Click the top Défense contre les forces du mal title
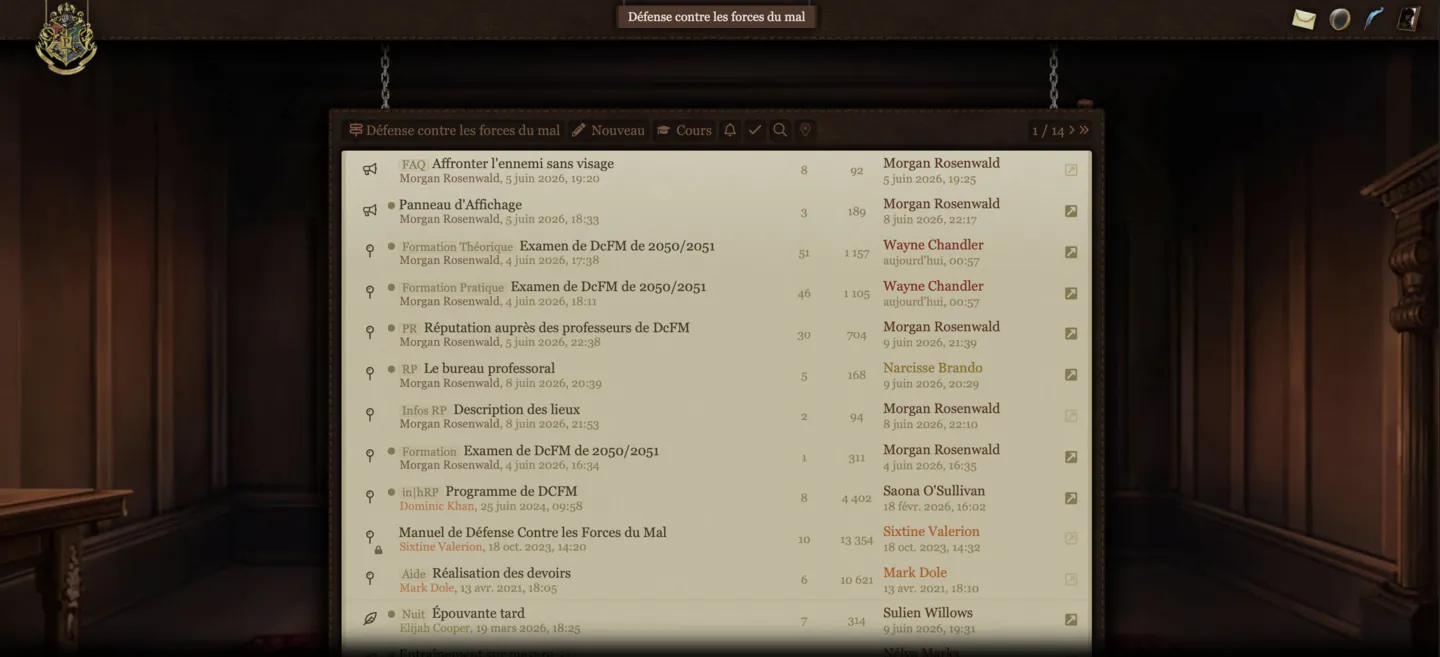The height and width of the screenshot is (657, 1440). [x=716, y=17]
